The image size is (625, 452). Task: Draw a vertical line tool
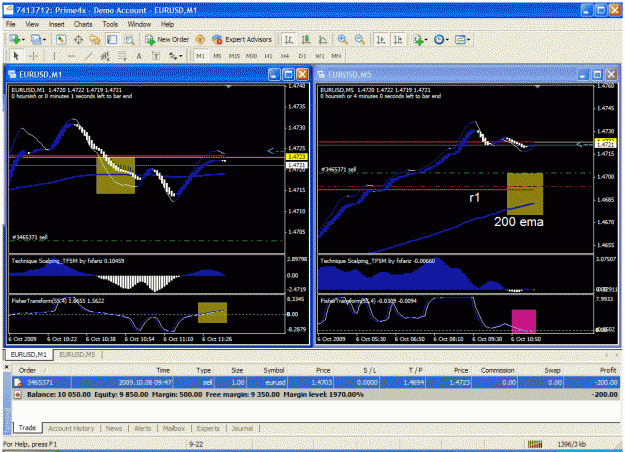[x=54, y=56]
